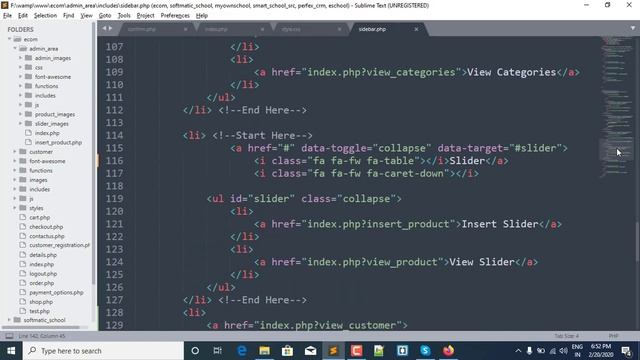Screen dimensions: 640x360
Task: Open order.php in the sidebar
Action: [42, 283]
